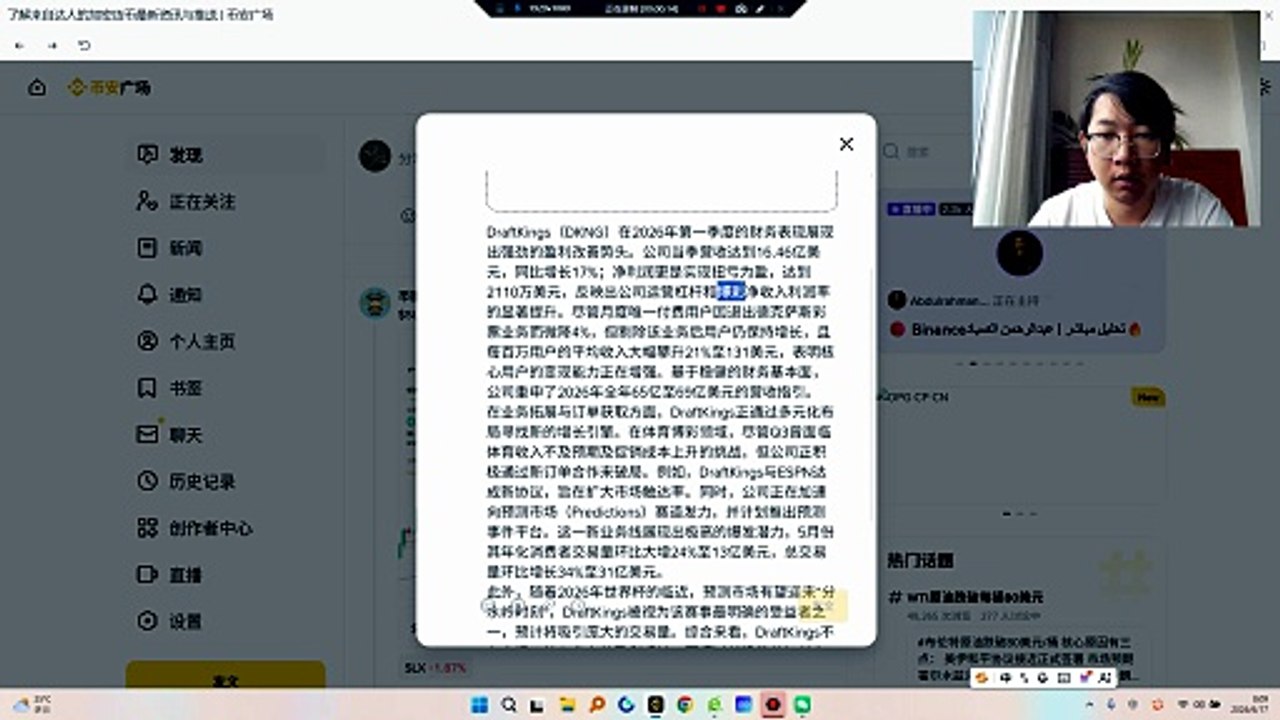Click the SLX ticker label

[414, 667]
